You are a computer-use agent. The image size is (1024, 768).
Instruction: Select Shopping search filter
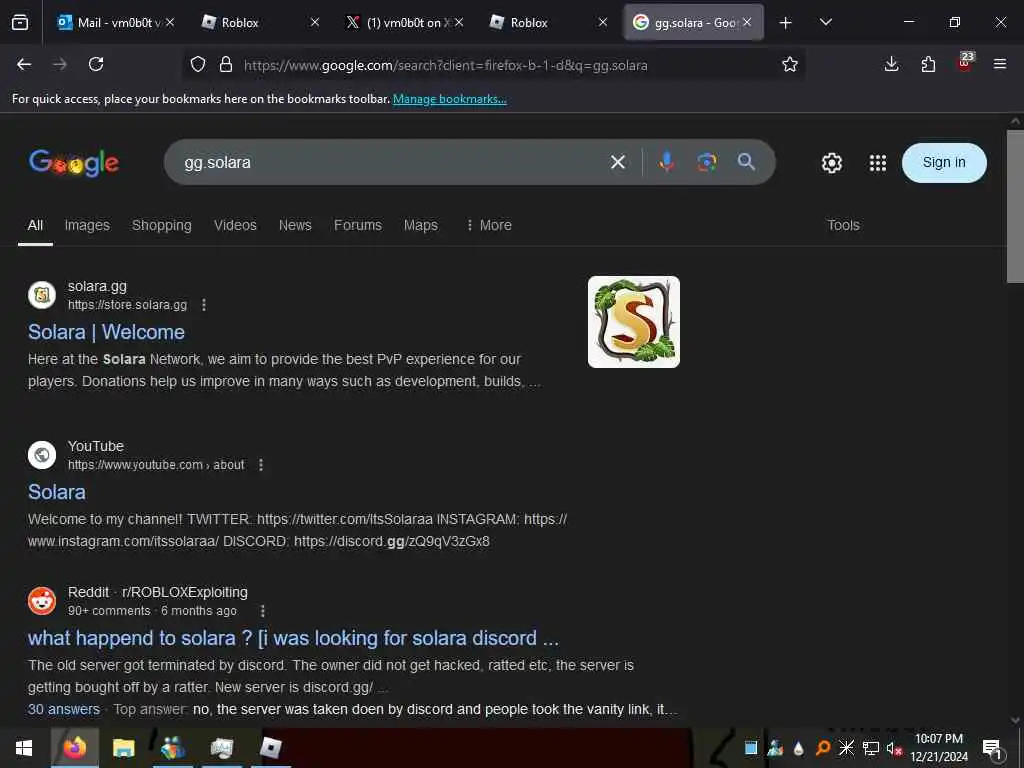(161, 225)
